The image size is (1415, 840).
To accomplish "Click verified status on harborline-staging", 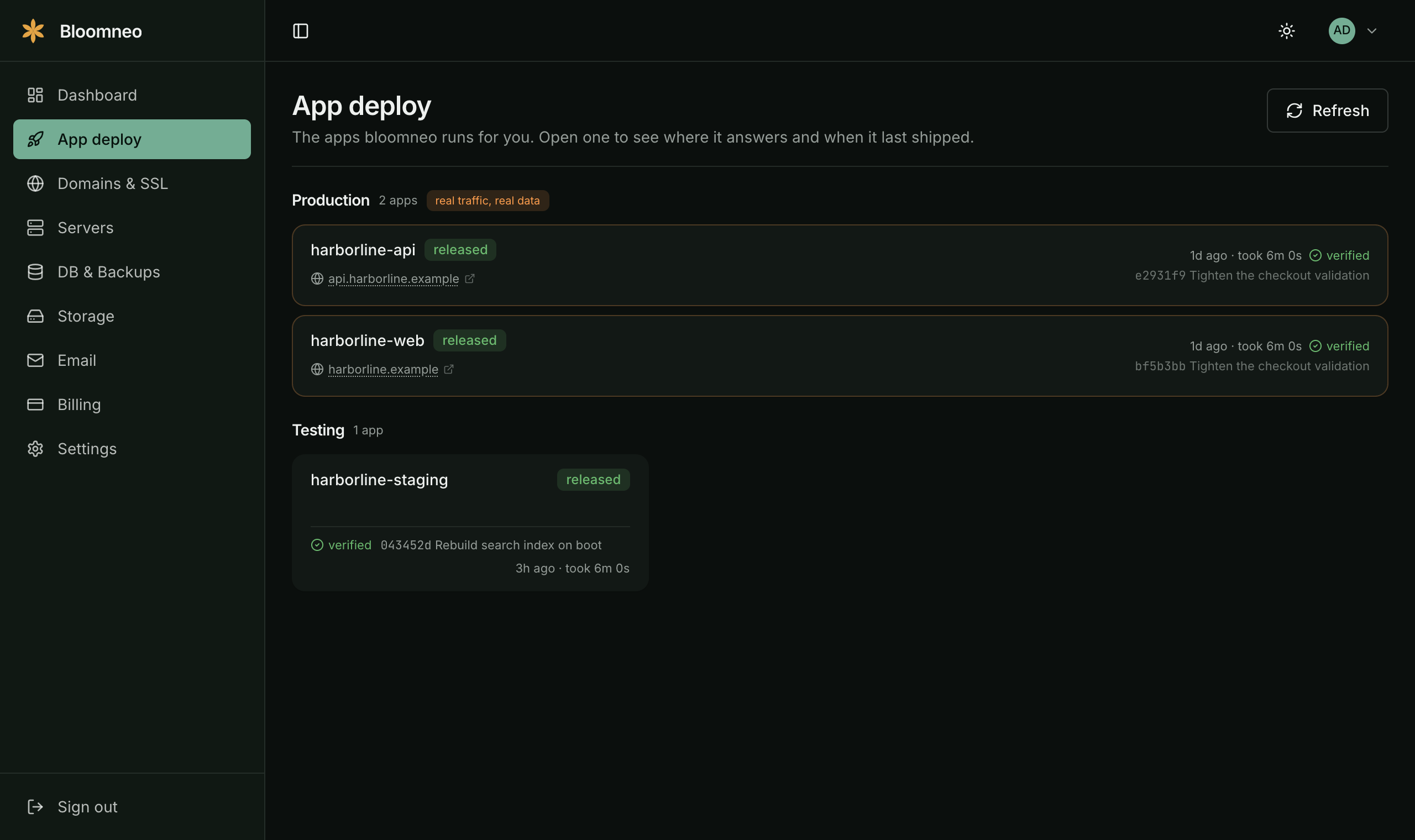I will [x=341, y=545].
